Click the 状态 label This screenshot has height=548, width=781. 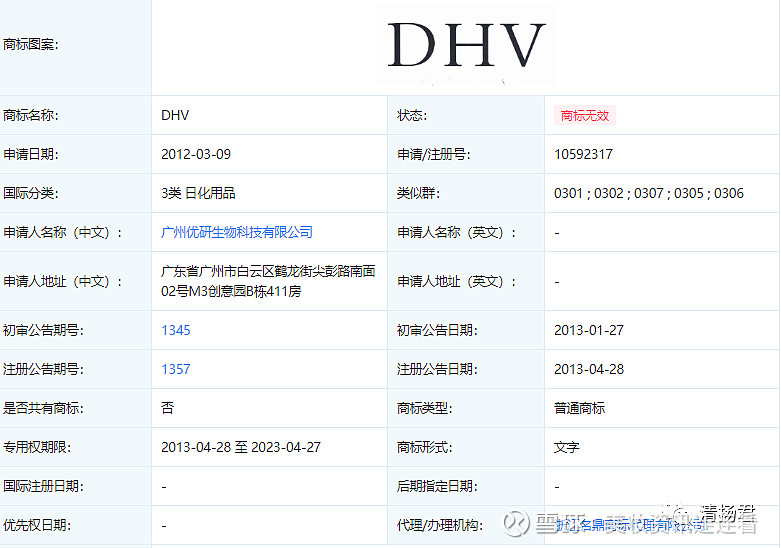pos(412,116)
